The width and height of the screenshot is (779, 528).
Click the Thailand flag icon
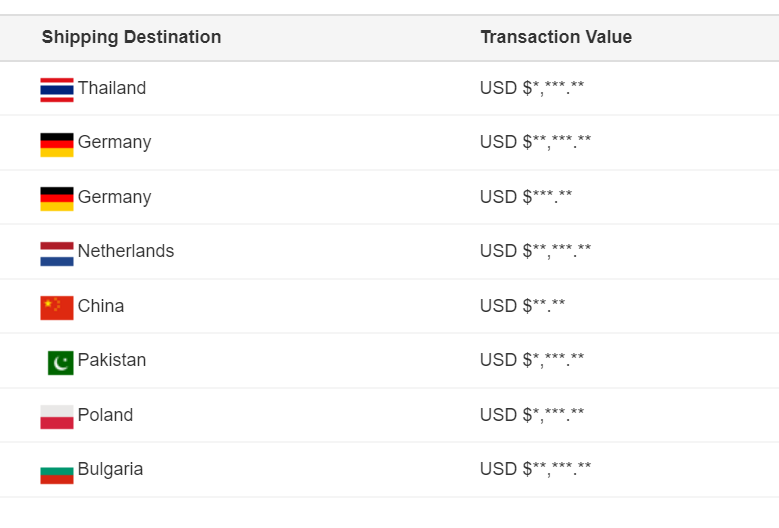(57, 90)
